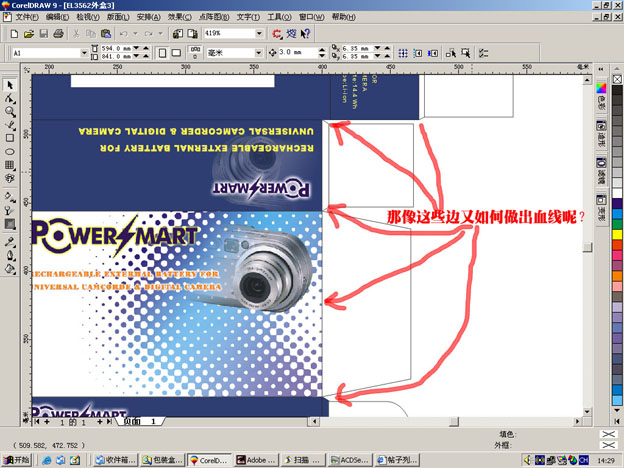Select the Shape tool
The image size is (624, 468).
(x=10, y=98)
